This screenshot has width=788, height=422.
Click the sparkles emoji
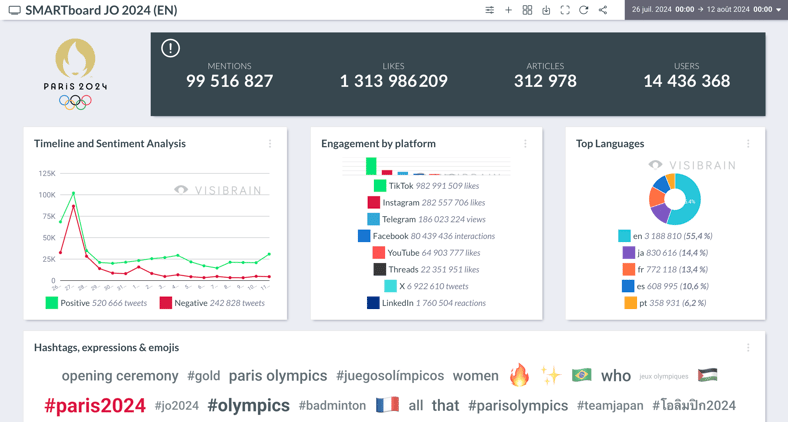[x=550, y=375]
